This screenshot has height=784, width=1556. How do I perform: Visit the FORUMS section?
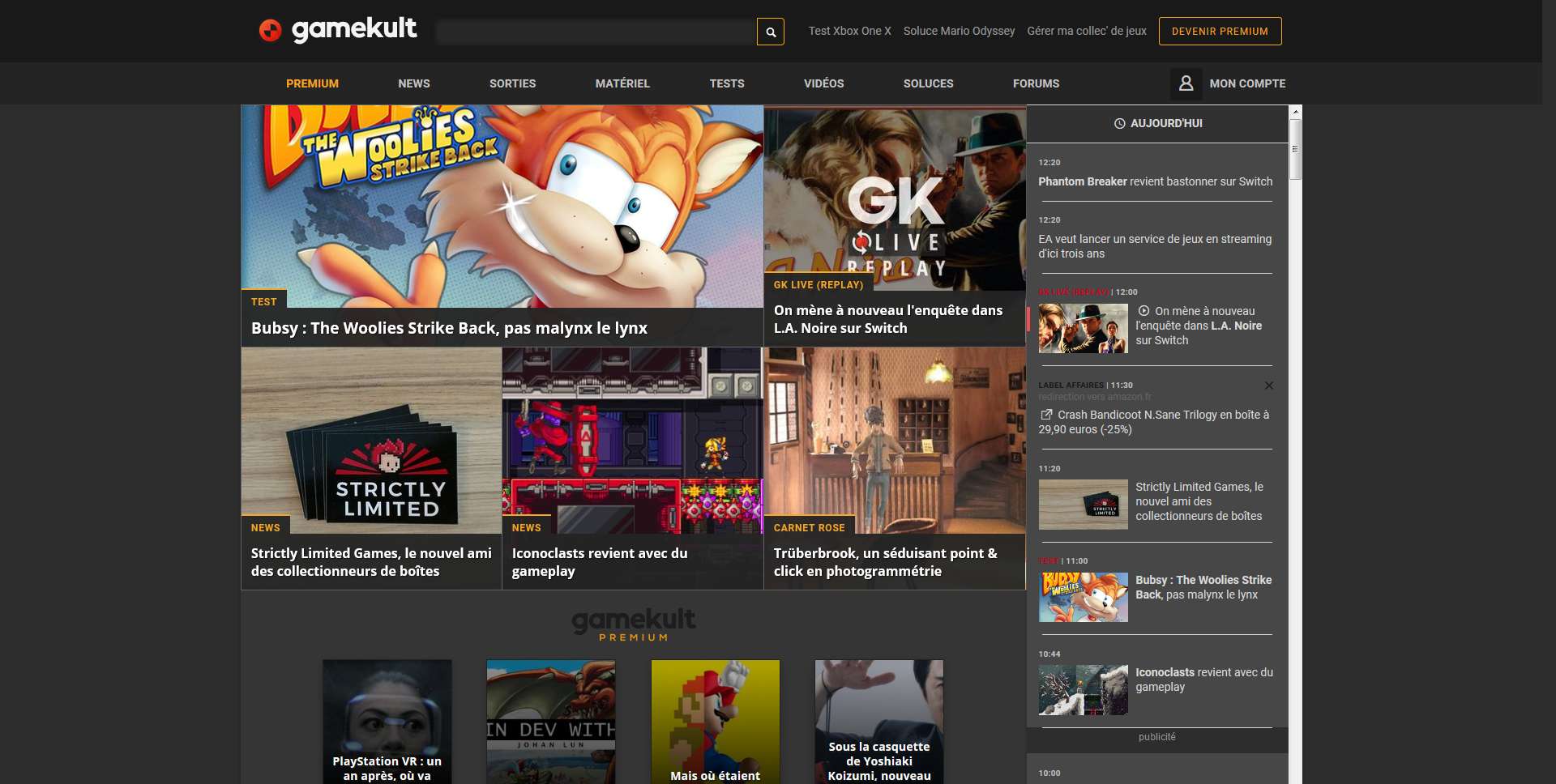pos(1036,83)
